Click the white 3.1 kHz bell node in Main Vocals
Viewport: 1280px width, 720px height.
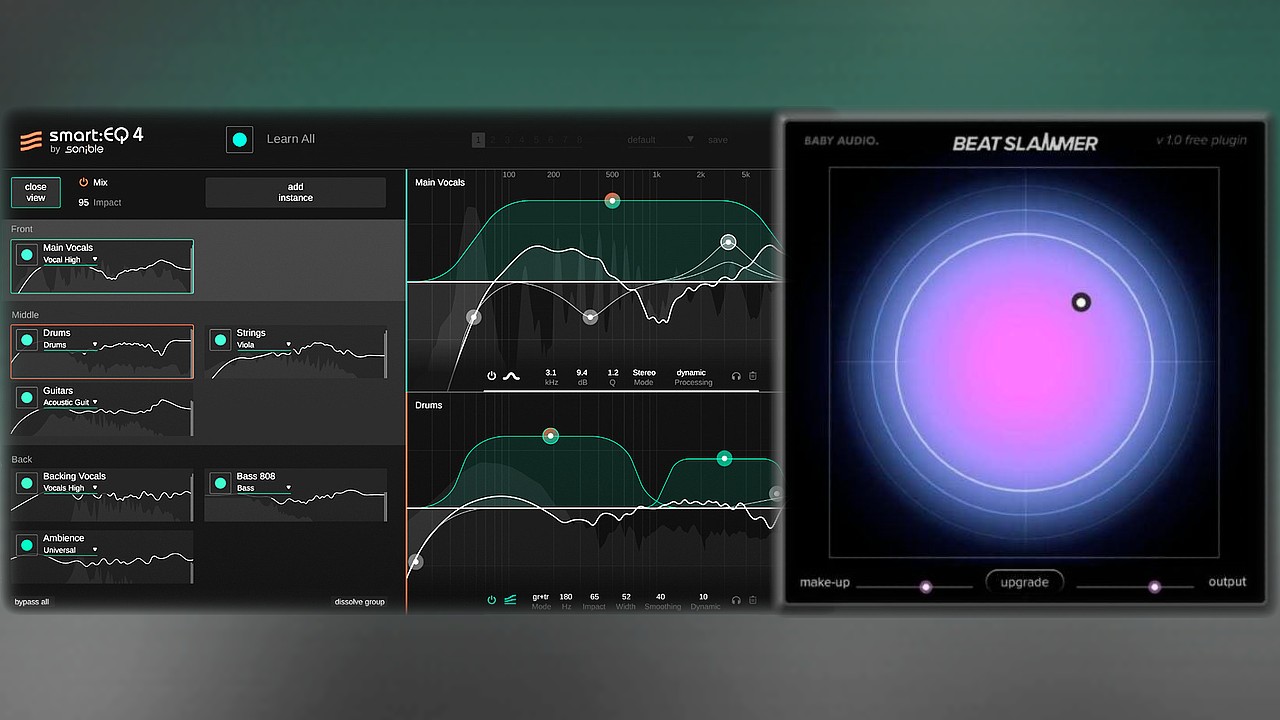coord(728,242)
